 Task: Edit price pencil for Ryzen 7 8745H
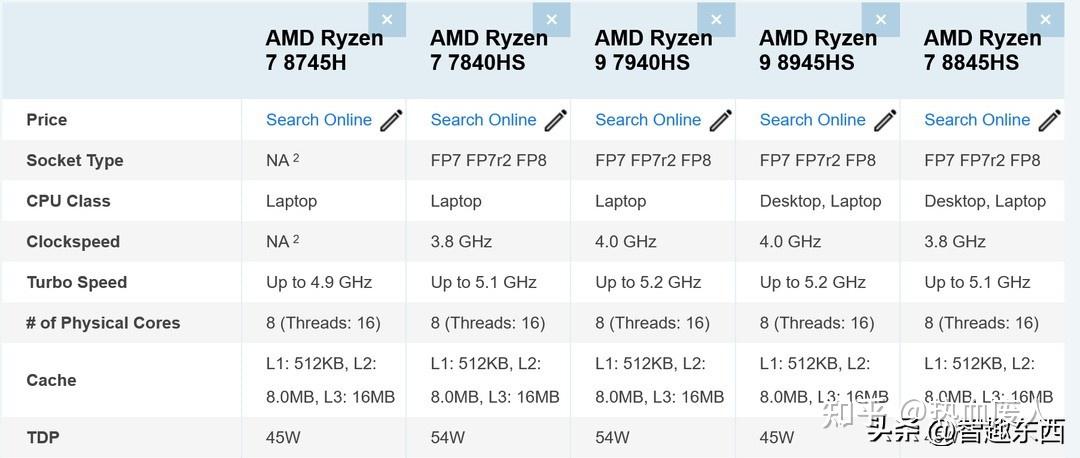391,120
